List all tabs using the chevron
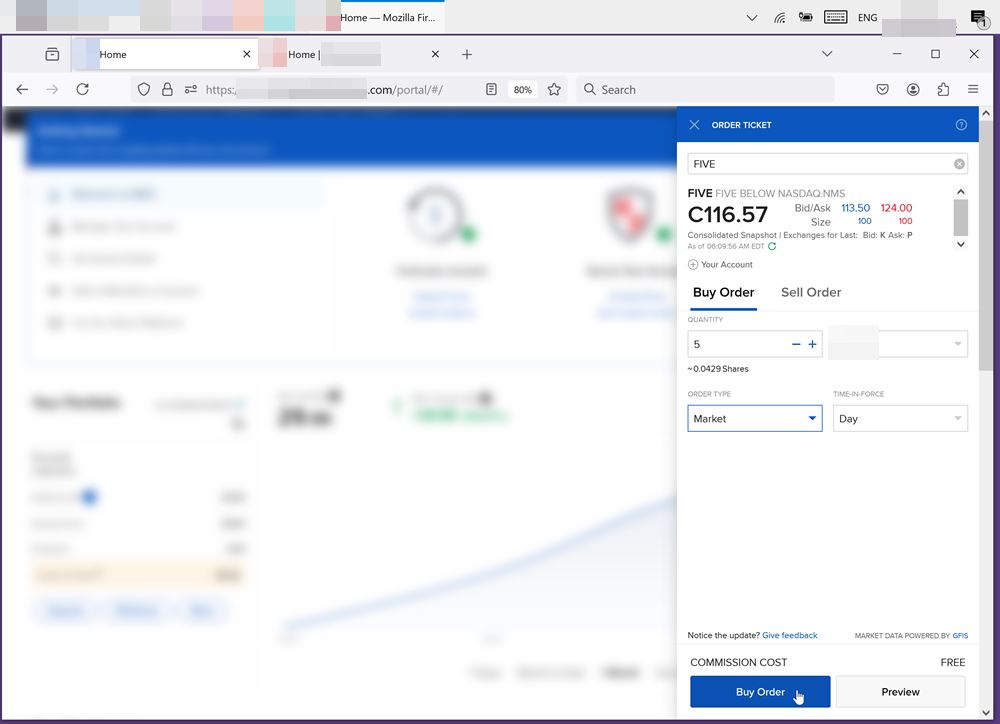Viewport: 1000px width, 724px height. pyautogui.click(x=827, y=54)
